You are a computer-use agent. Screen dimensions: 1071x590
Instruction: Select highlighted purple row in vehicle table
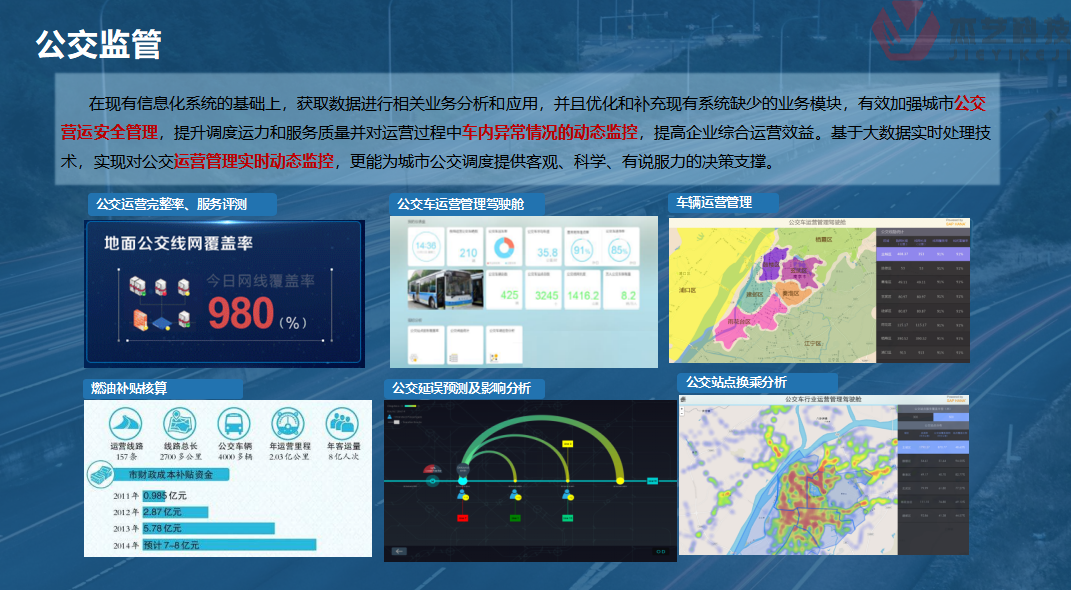tap(922, 255)
